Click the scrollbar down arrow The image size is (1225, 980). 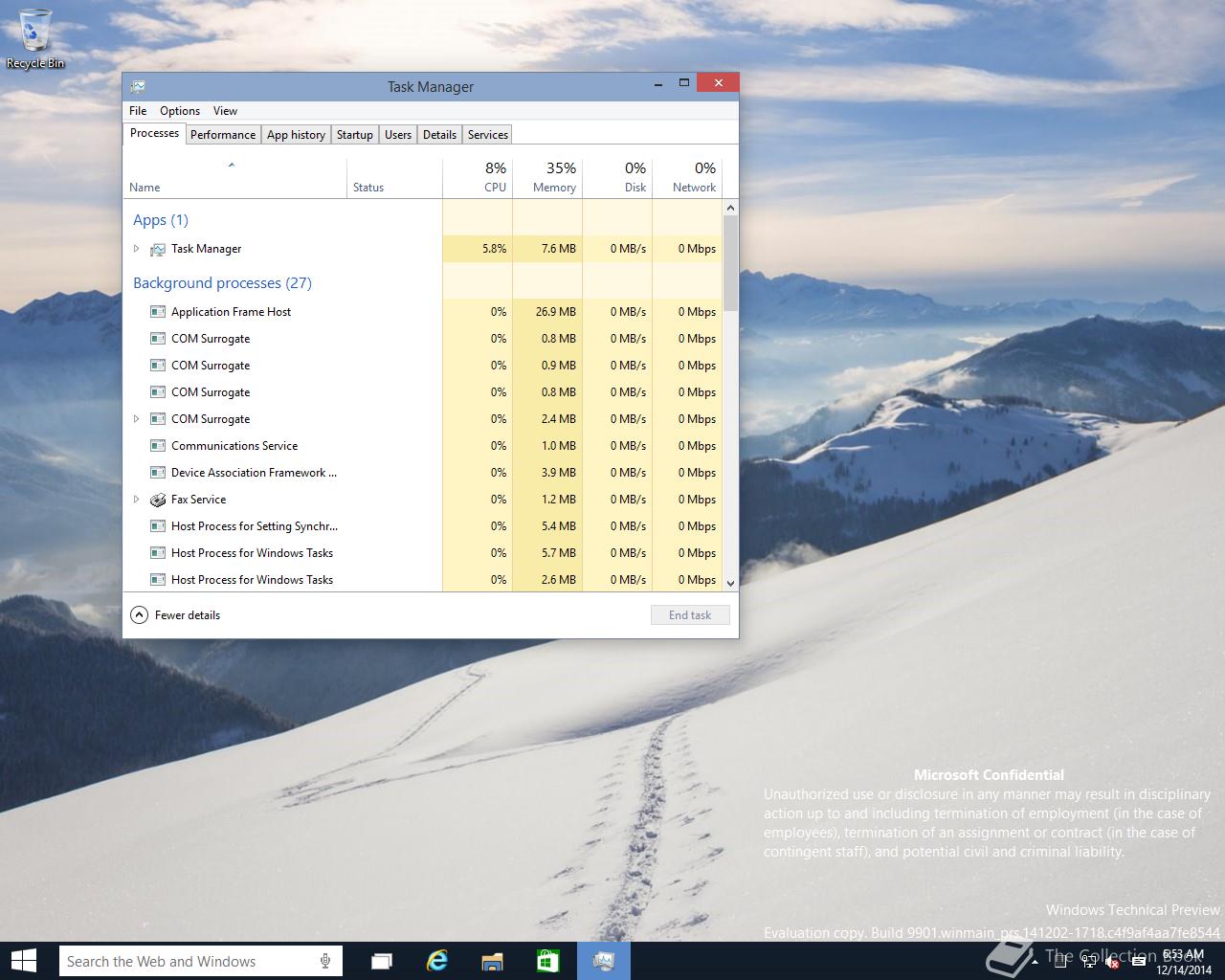pos(731,582)
